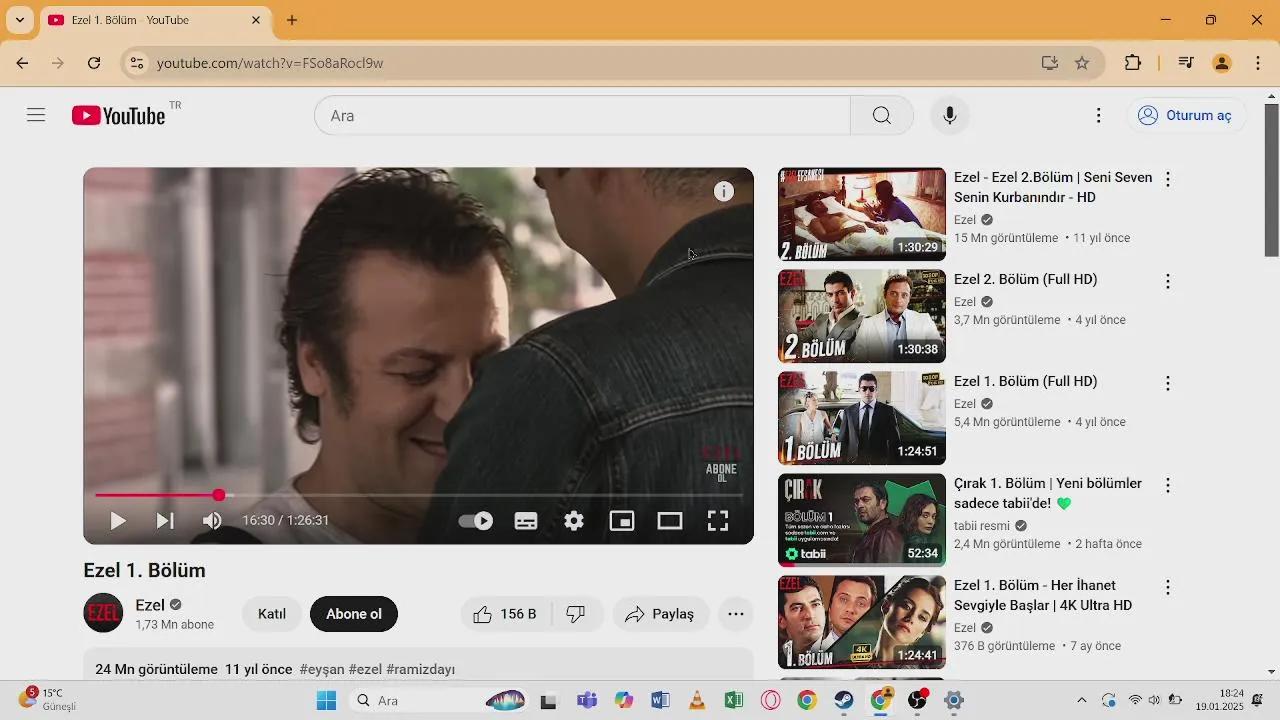The width and height of the screenshot is (1280, 720).
Task: Reload the current page
Action: (94, 63)
